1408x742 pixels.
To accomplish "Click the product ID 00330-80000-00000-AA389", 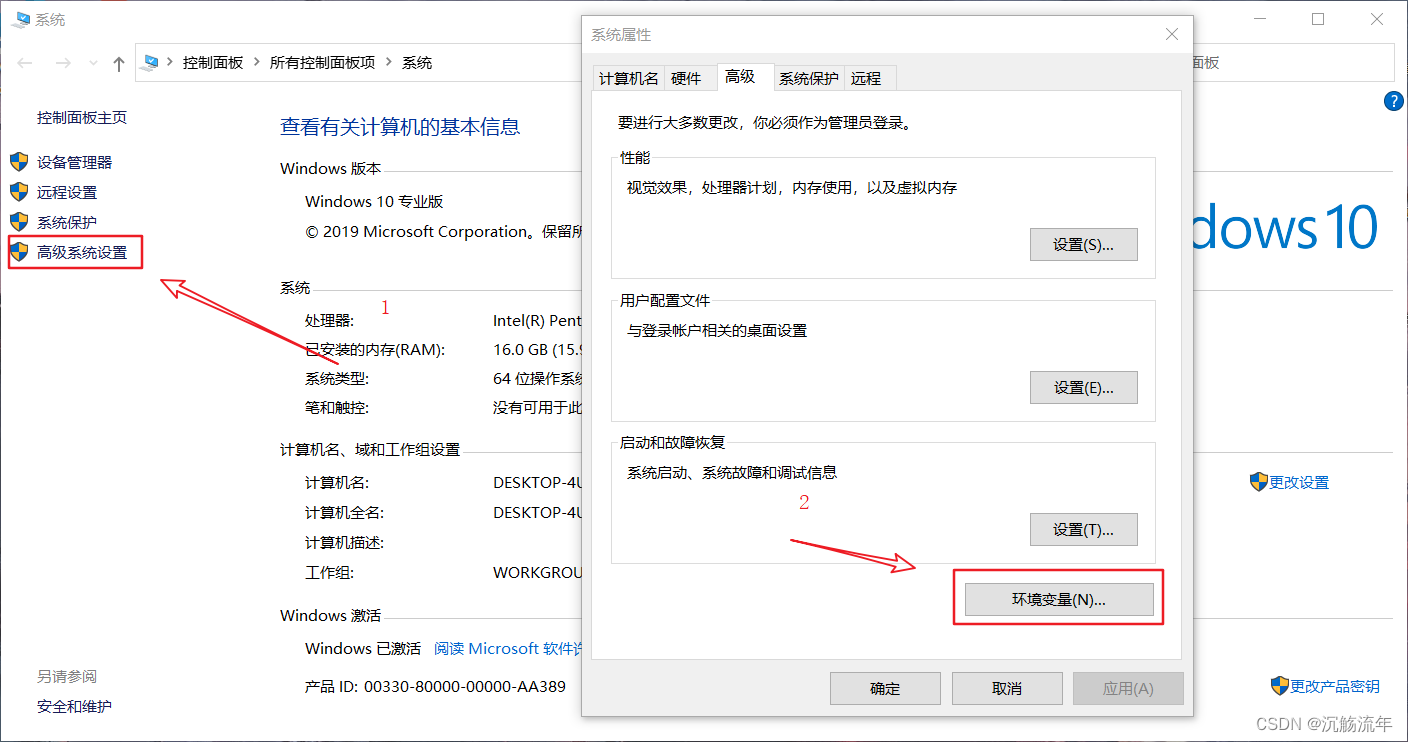I will pyautogui.click(x=464, y=686).
